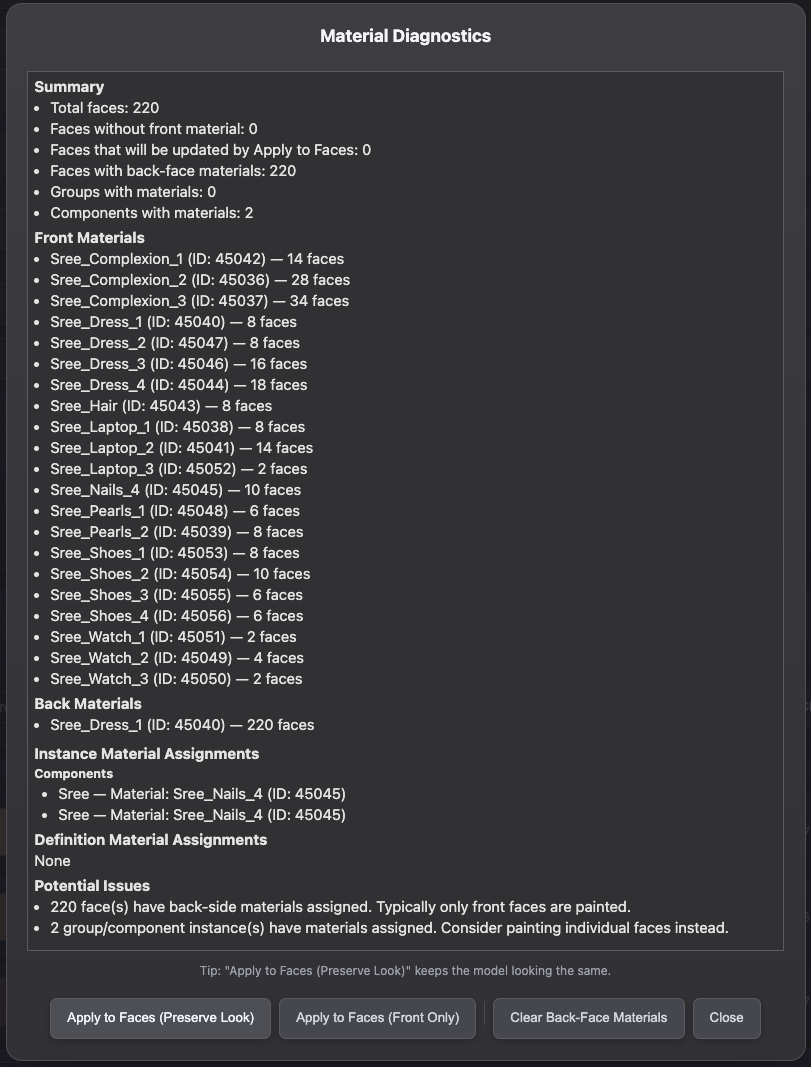Click the Apply to Faces tip text
The image size is (811, 1067).
pyautogui.click(x=405, y=971)
